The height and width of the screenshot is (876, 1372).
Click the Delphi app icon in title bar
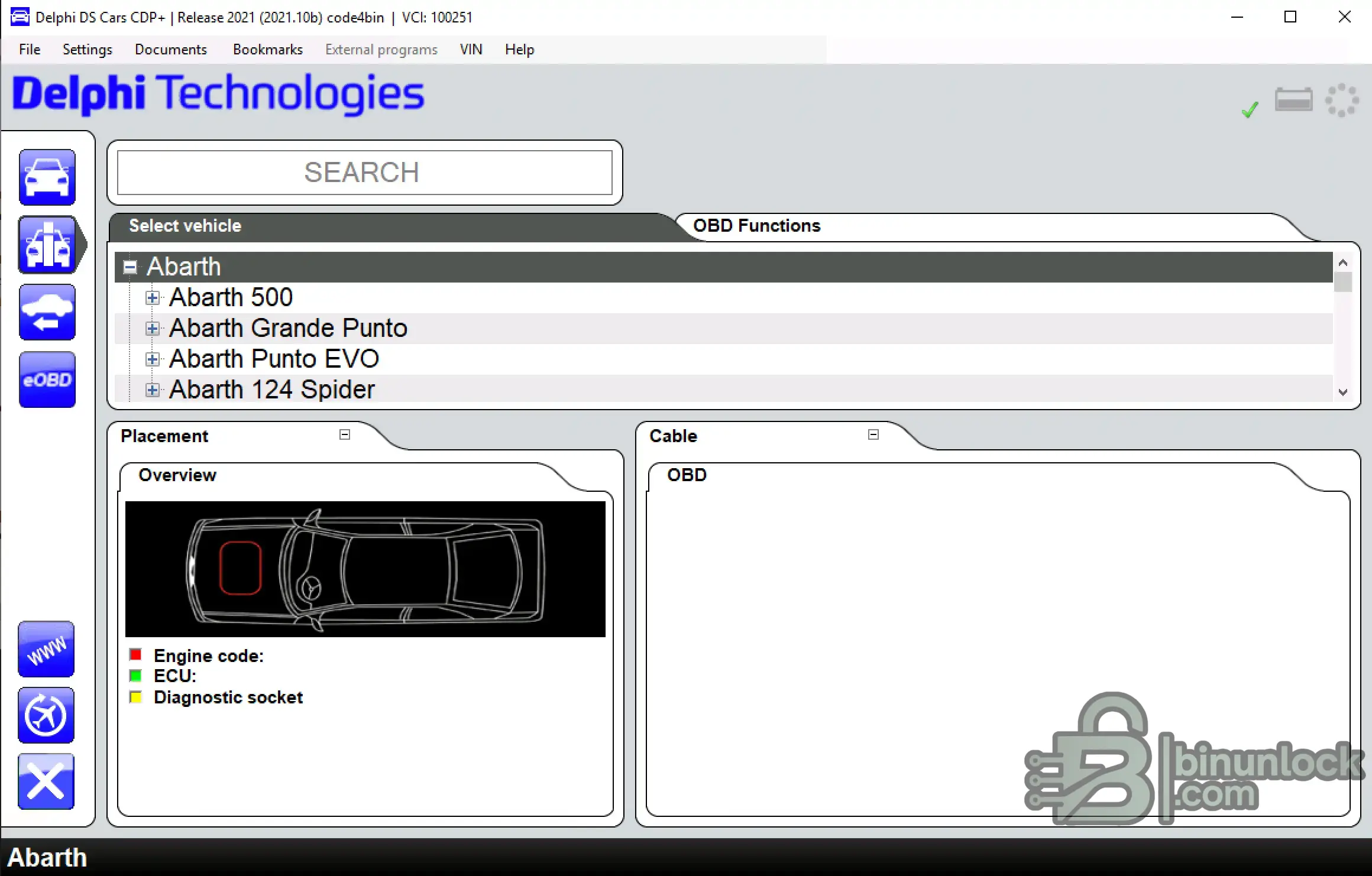point(20,17)
